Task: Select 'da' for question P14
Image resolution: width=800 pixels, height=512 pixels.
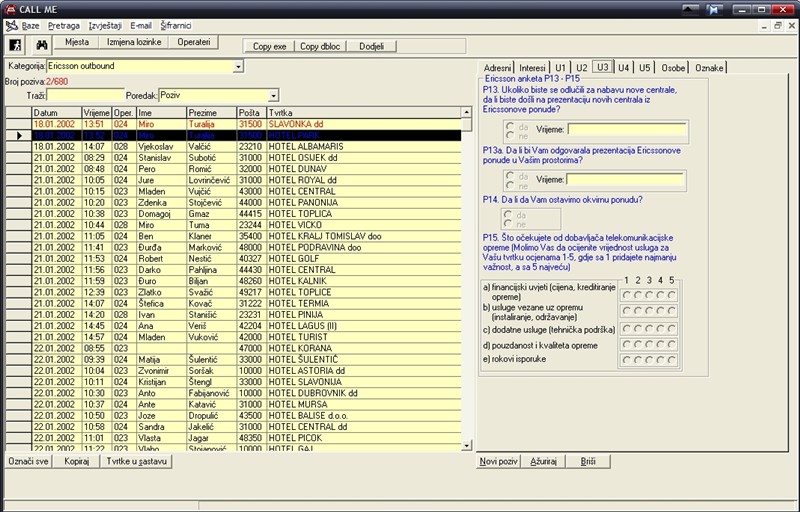Action: pyautogui.click(x=508, y=214)
